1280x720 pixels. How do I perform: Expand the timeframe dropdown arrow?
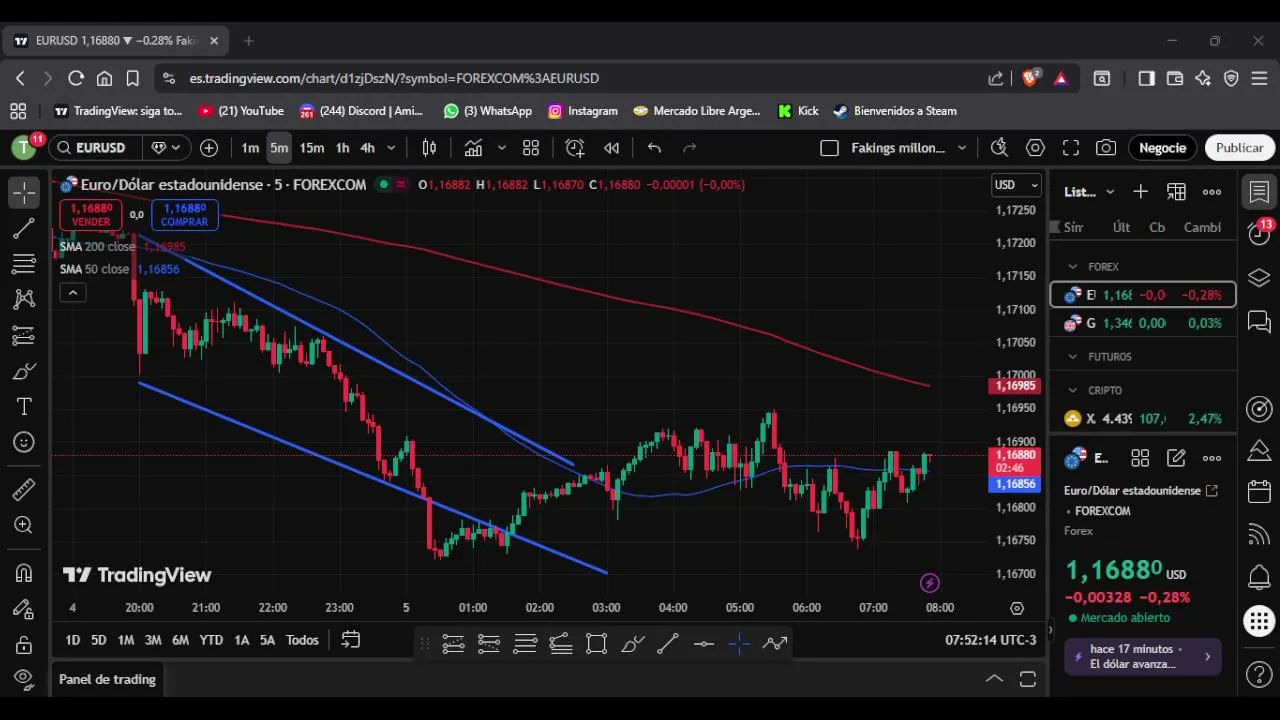click(x=391, y=148)
